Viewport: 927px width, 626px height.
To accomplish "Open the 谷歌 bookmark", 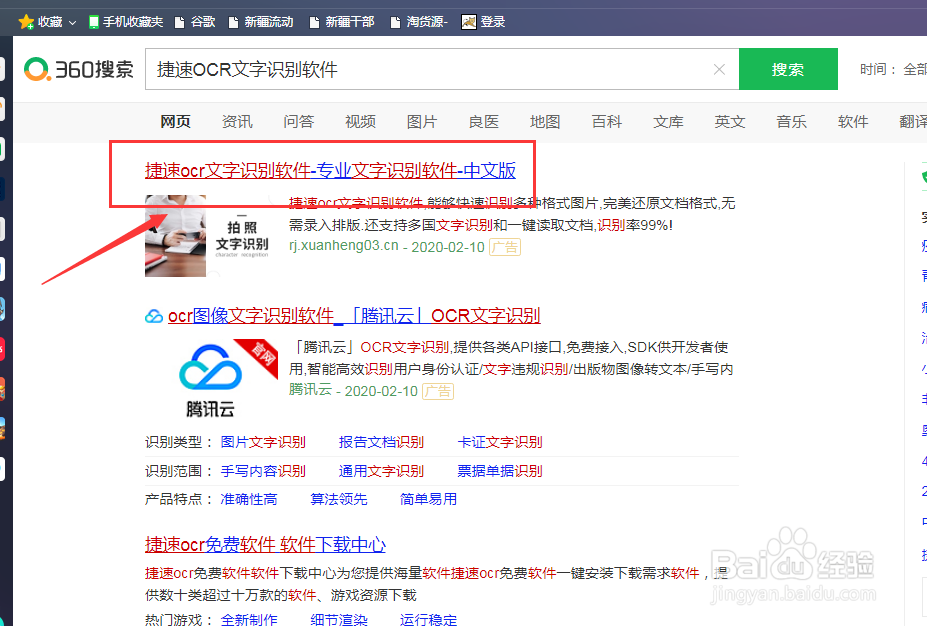I will [x=195, y=22].
